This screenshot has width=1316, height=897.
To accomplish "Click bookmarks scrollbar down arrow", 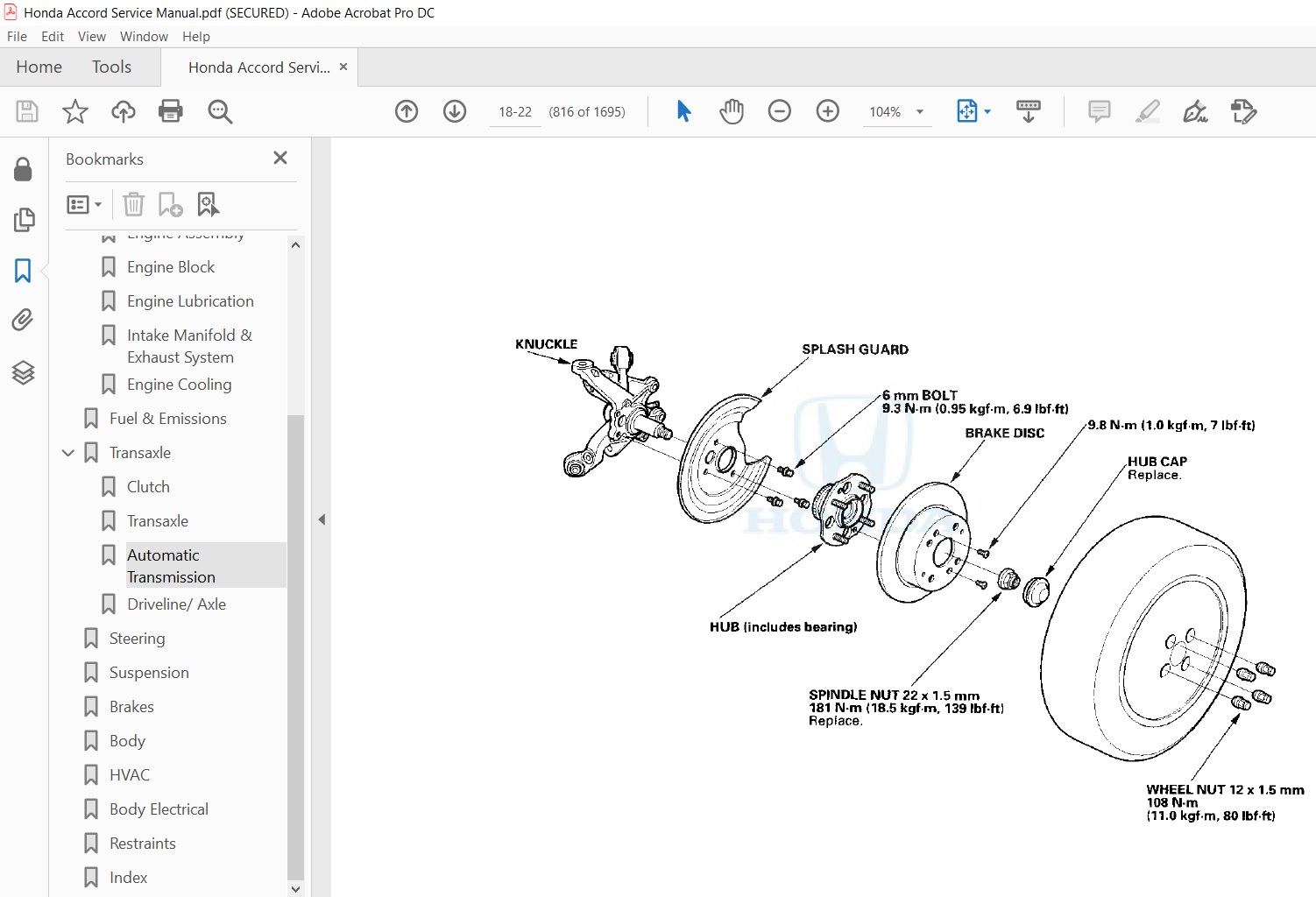I will [295, 888].
